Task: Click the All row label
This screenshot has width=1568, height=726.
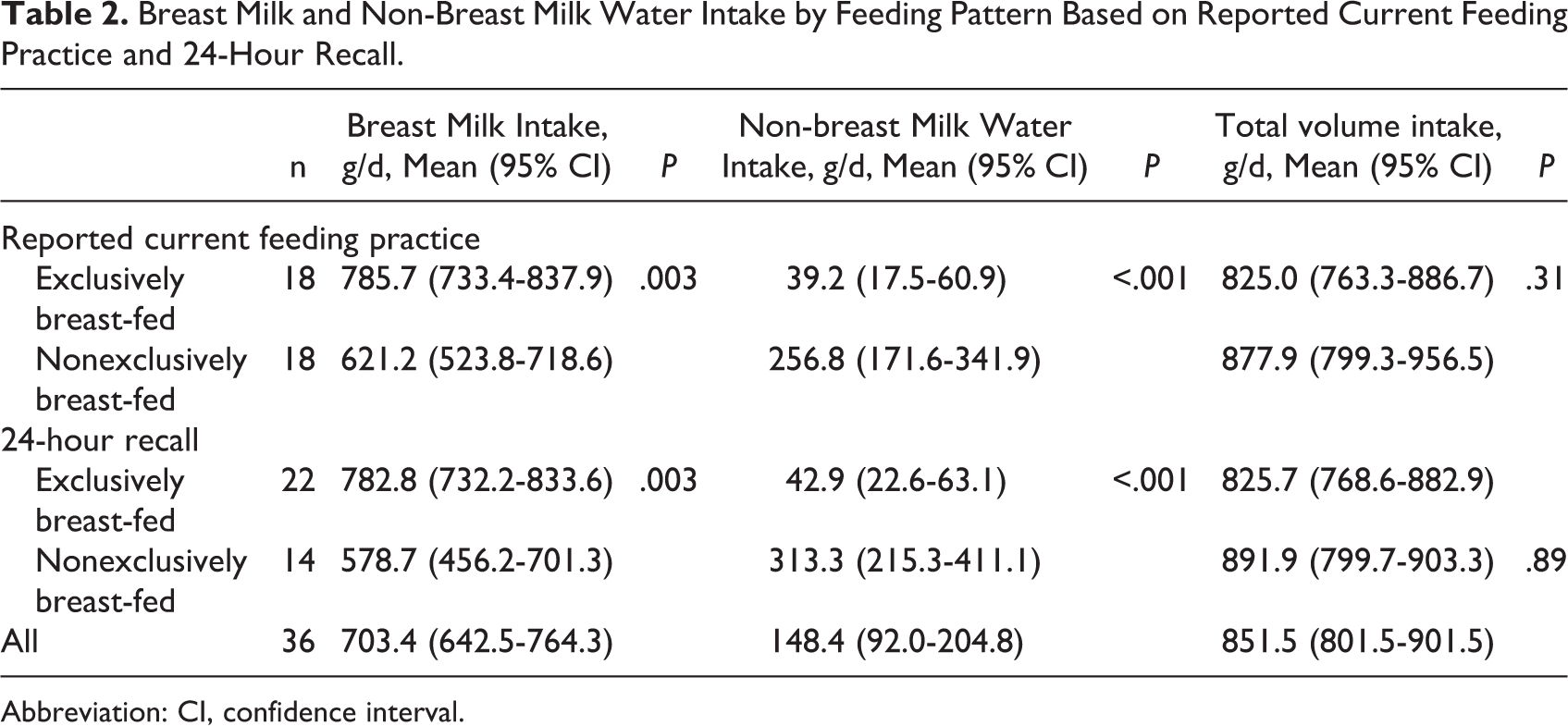Action: tap(19, 641)
